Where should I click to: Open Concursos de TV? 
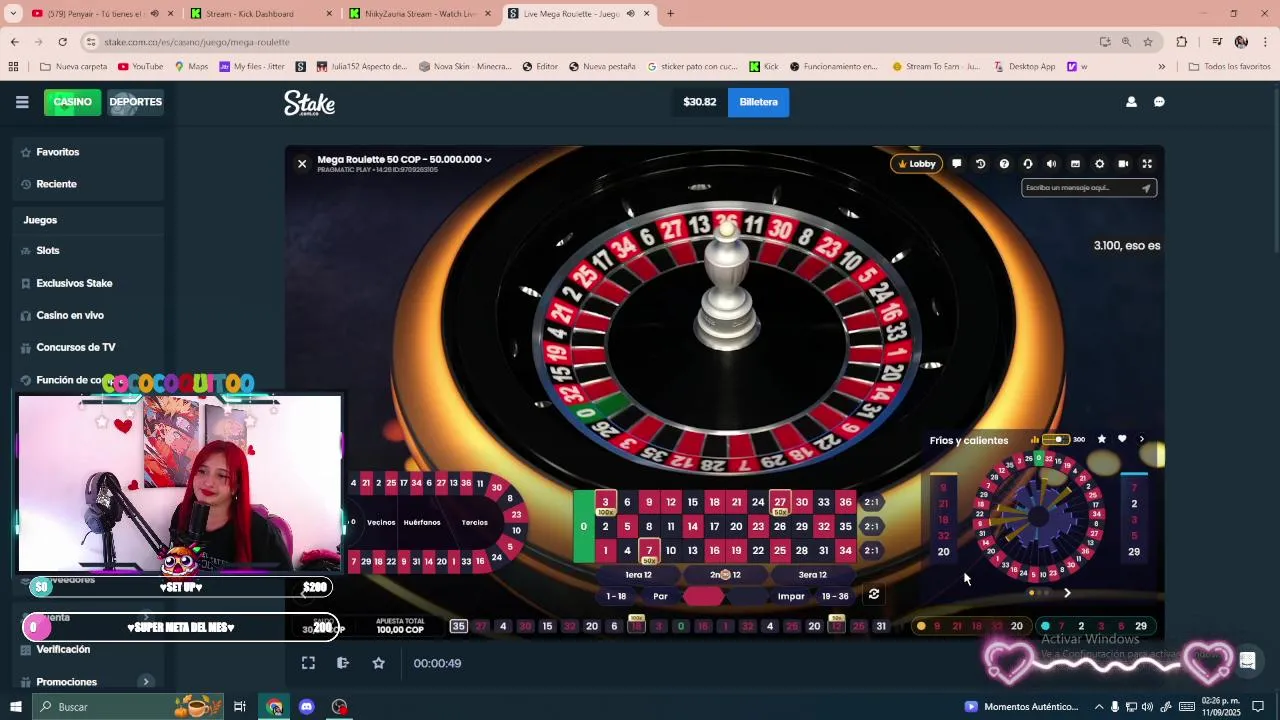pos(76,347)
